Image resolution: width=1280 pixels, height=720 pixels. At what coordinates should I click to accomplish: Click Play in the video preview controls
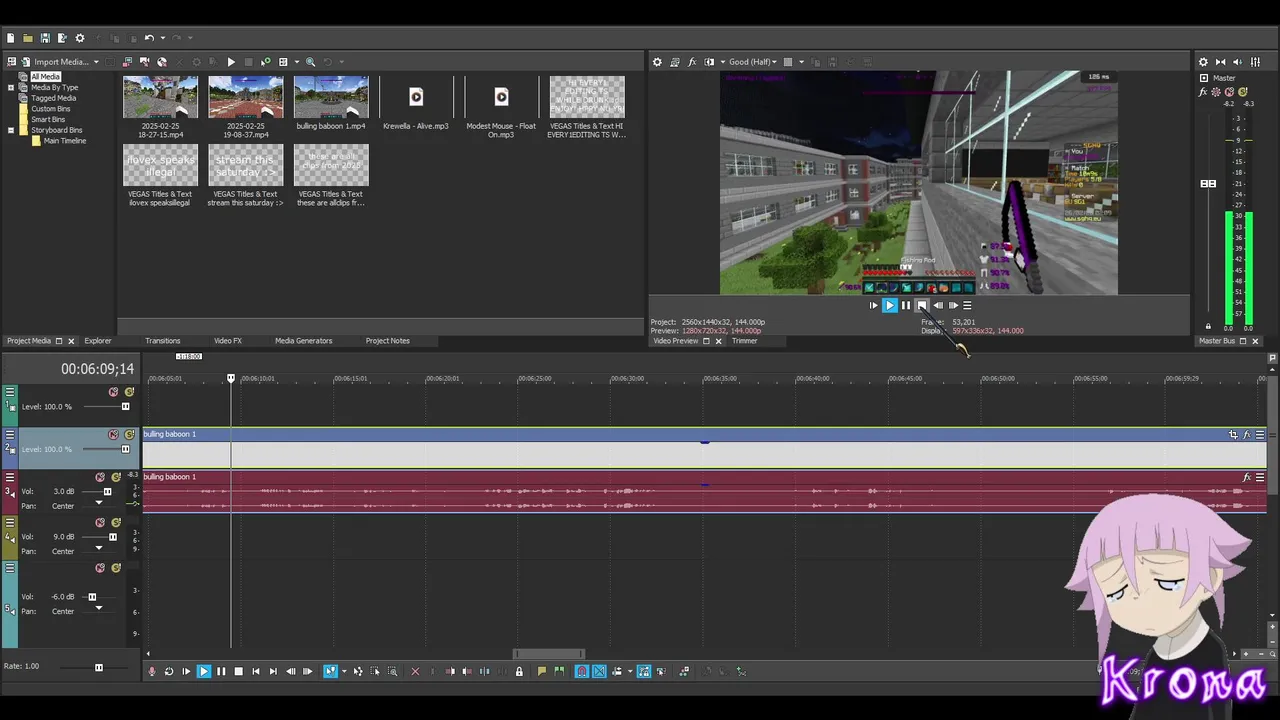889,306
